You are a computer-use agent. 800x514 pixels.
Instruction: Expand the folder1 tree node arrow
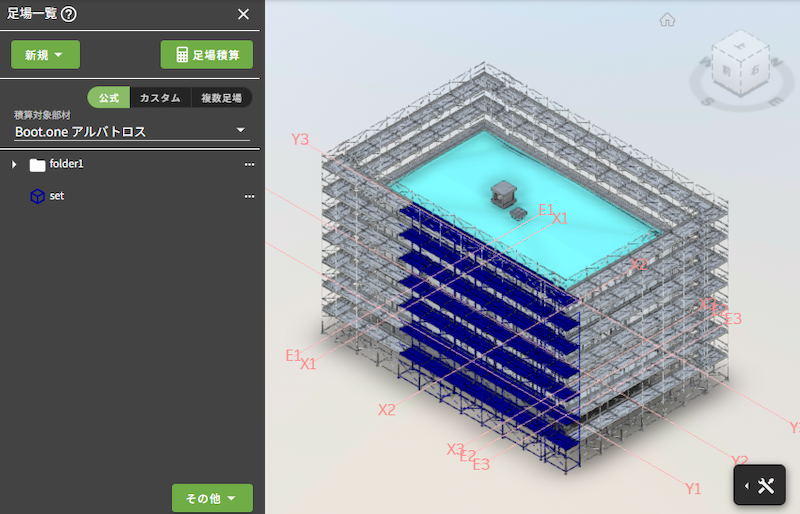14,164
